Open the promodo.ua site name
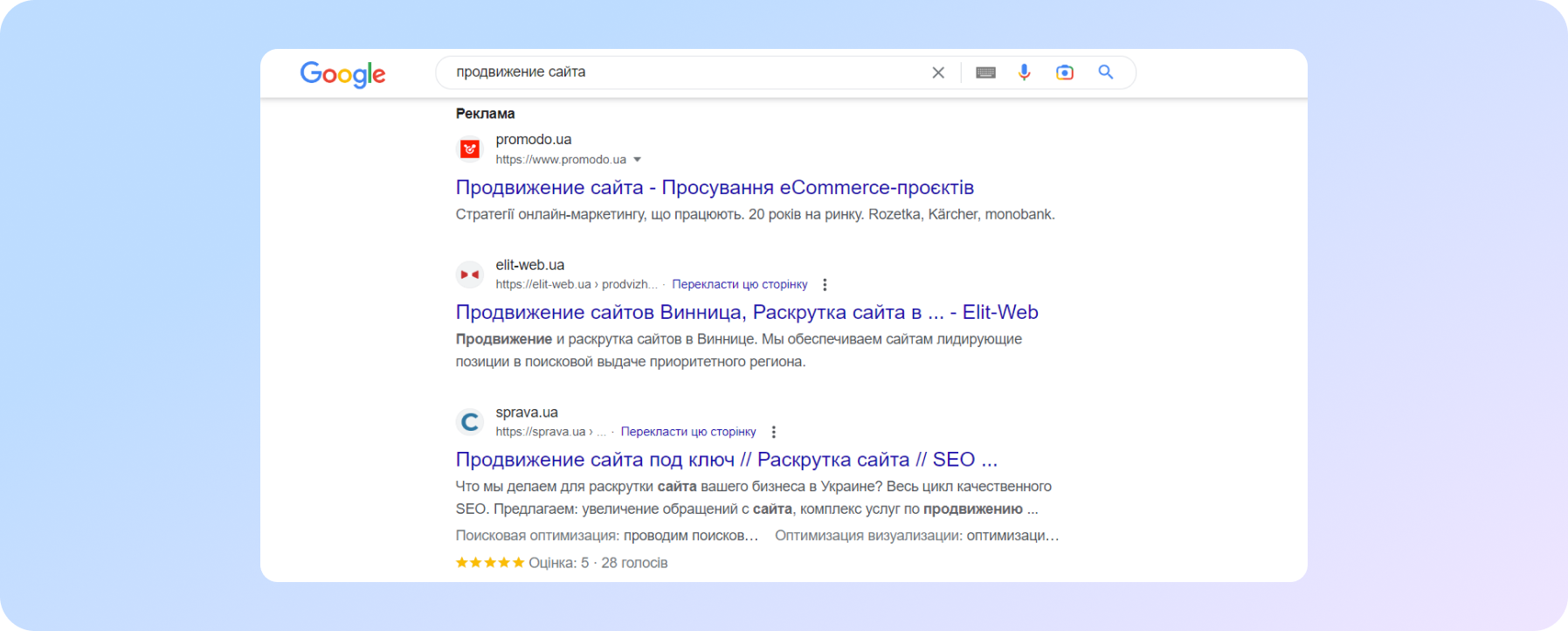The height and width of the screenshot is (631, 1568). [533, 140]
